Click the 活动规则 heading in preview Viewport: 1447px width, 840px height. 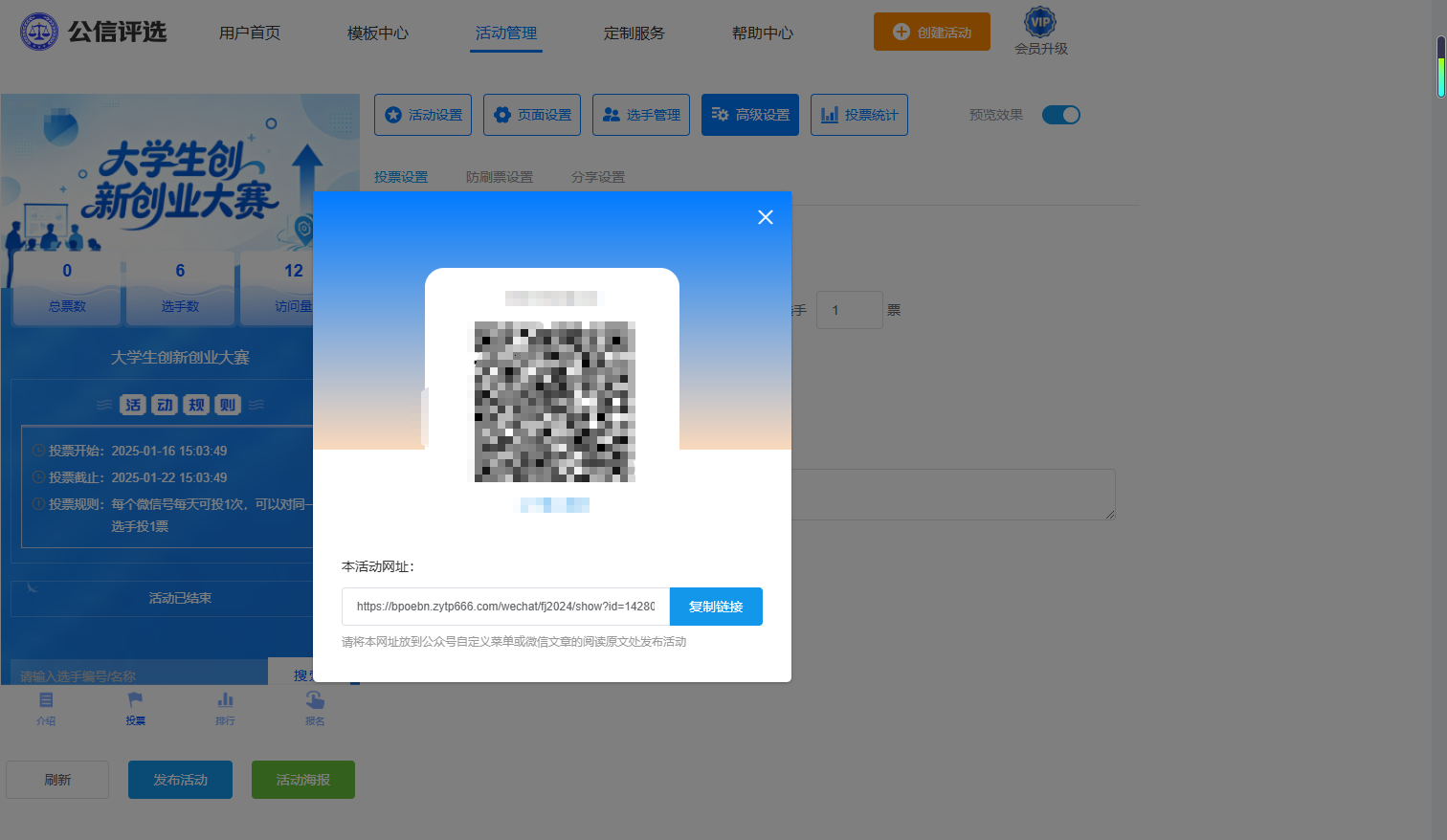pos(180,405)
